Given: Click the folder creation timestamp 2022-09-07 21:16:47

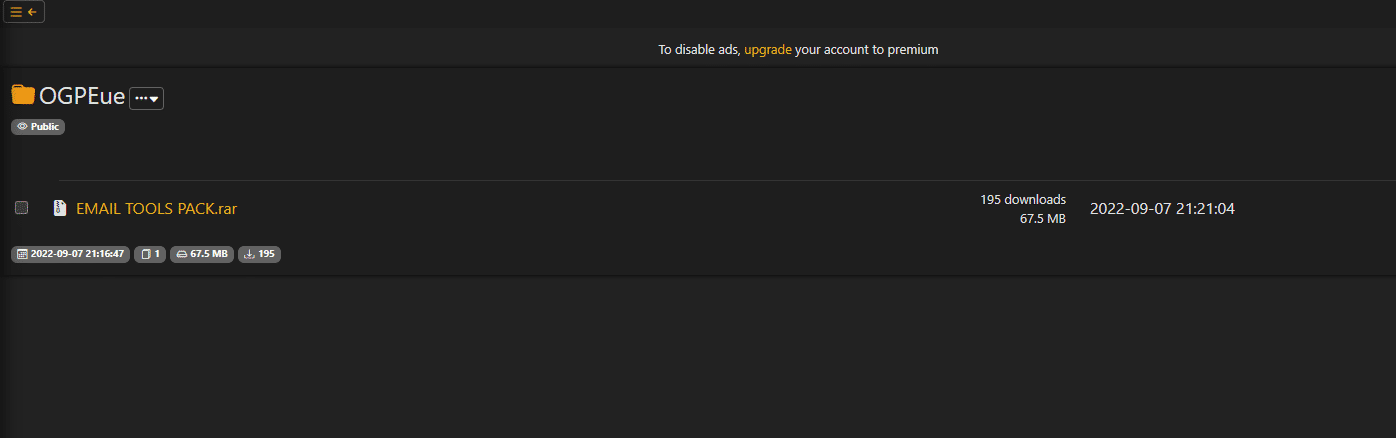Looking at the screenshot, I should [x=77, y=254].
